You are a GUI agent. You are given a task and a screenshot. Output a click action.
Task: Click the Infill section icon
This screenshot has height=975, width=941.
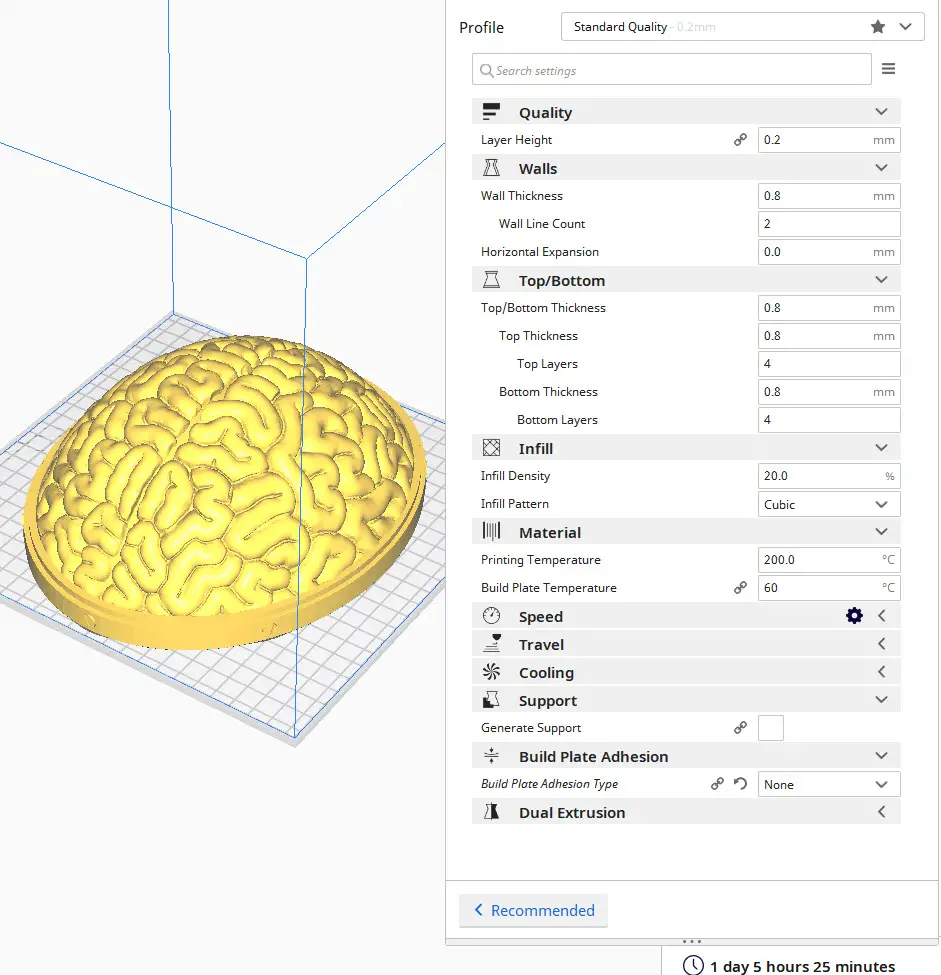pos(491,448)
